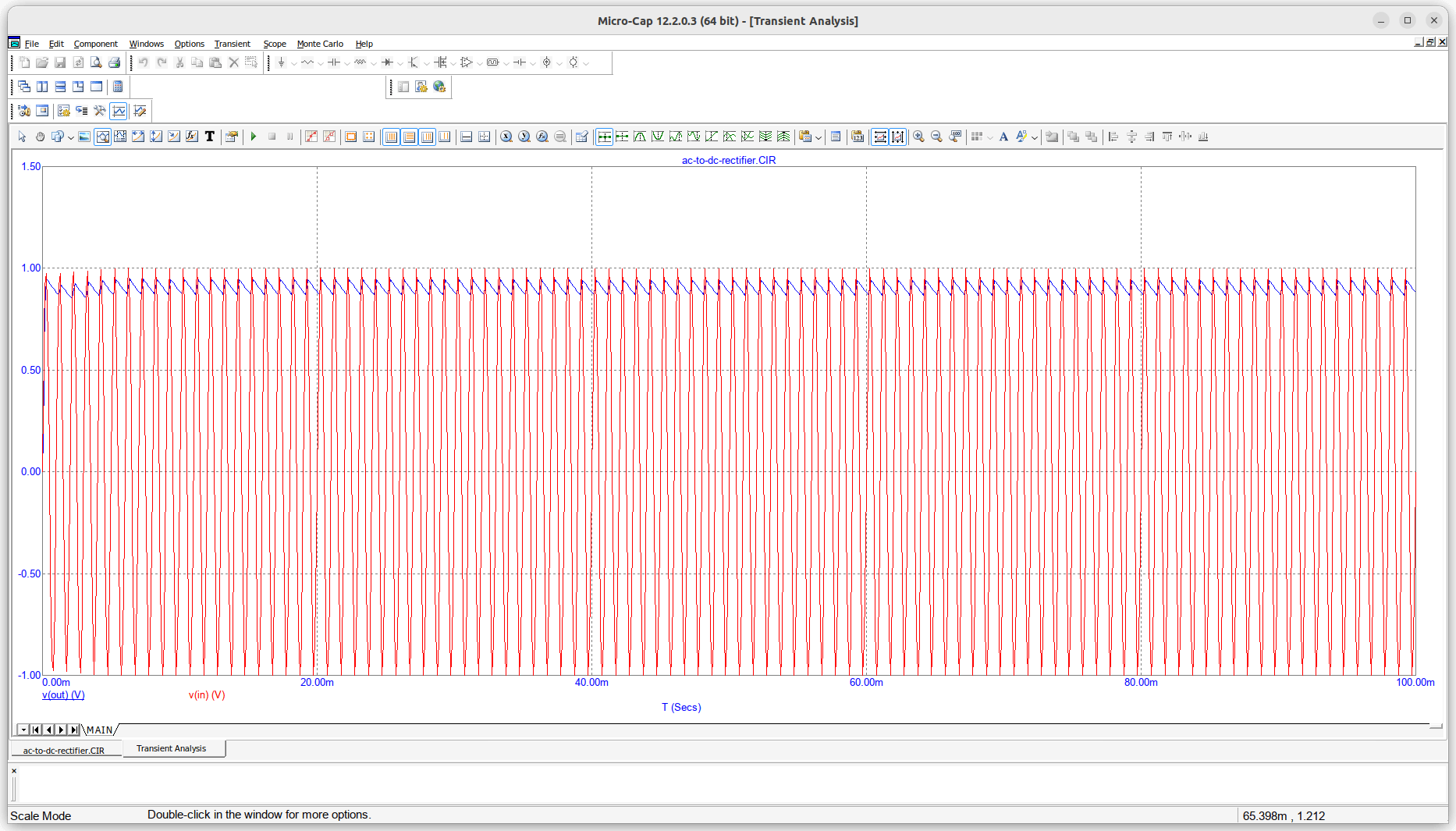The width and height of the screenshot is (1456, 831).
Task: Click the fx function icon in scope toolbar
Action: 192,137
